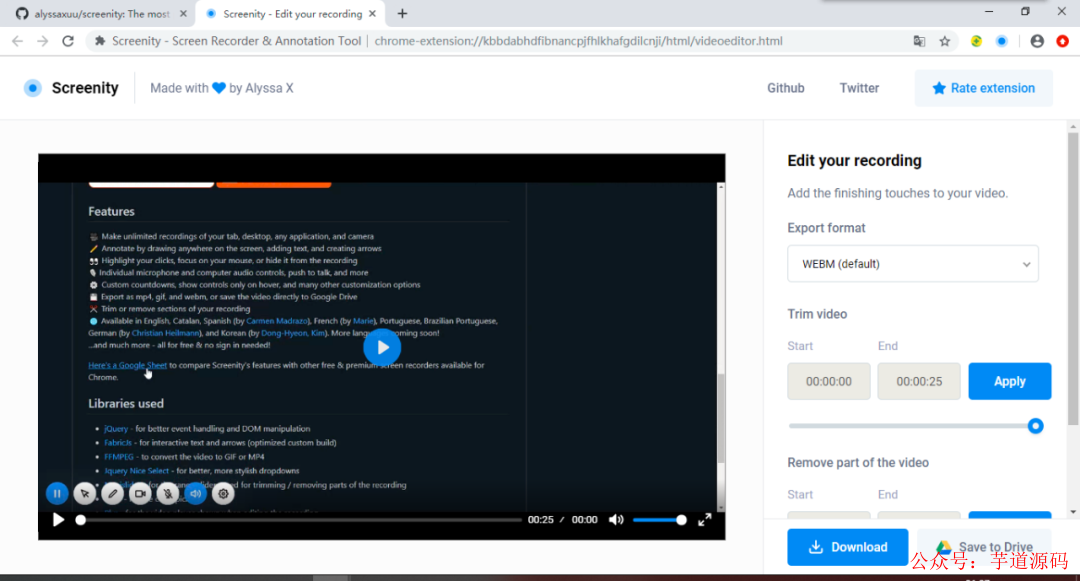Open a new browser tab
The width and height of the screenshot is (1080, 581).
[402, 14]
